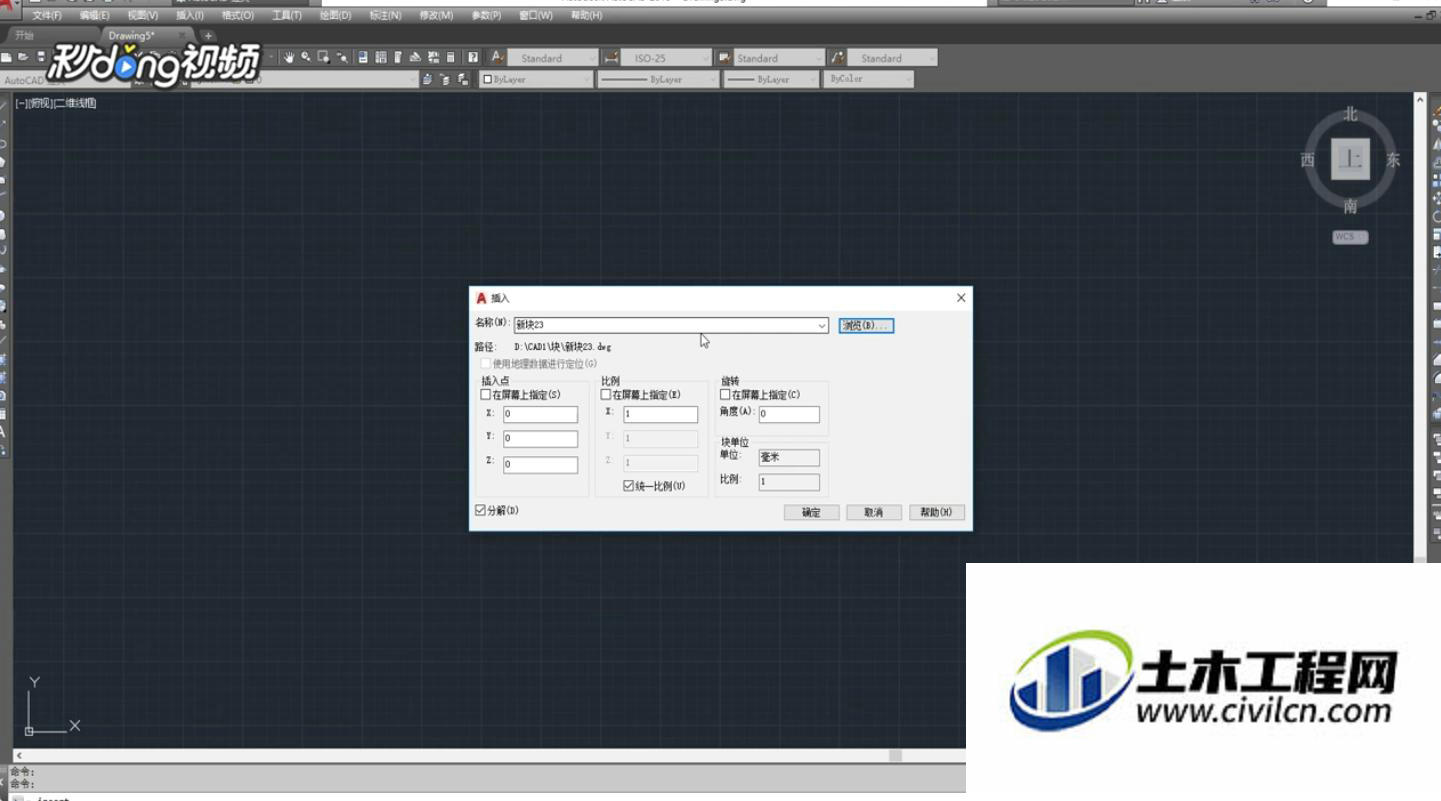Click ViewCube east (东) label
1441x801 pixels.
point(1393,160)
